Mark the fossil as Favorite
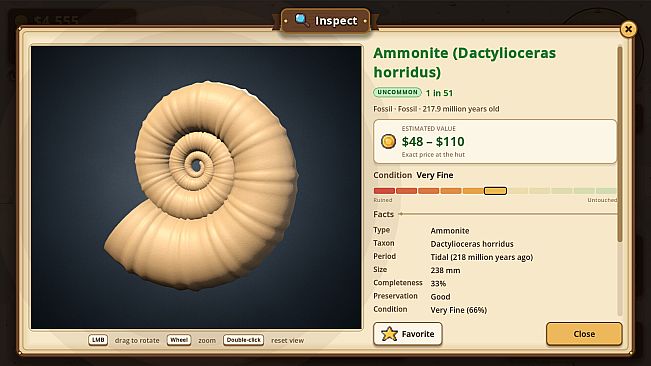Screen dimensions: 651x366 pos(408,334)
